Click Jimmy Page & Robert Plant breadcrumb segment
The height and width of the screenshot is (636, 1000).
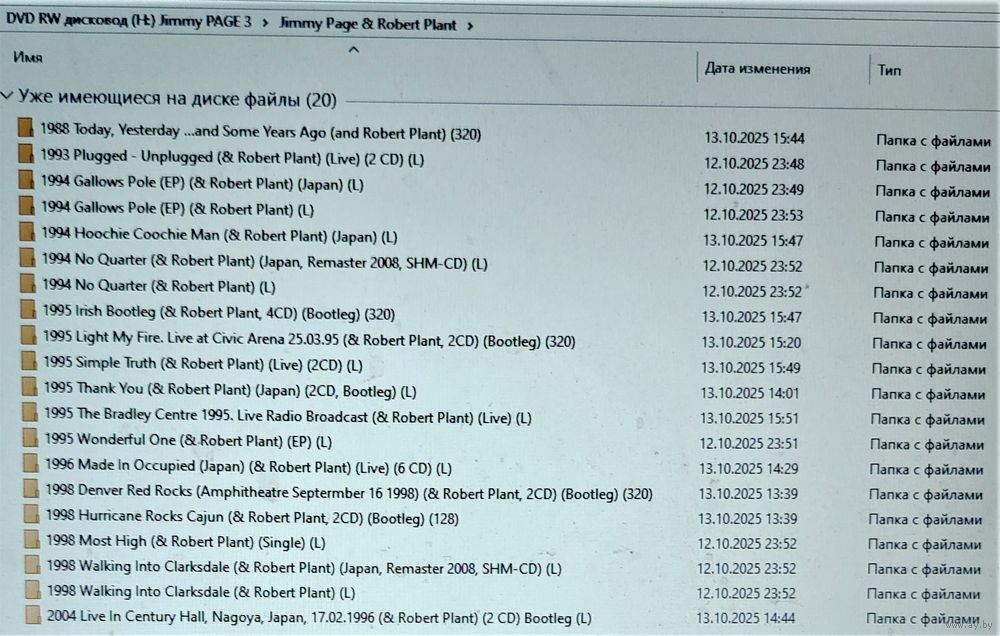click(x=367, y=24)
